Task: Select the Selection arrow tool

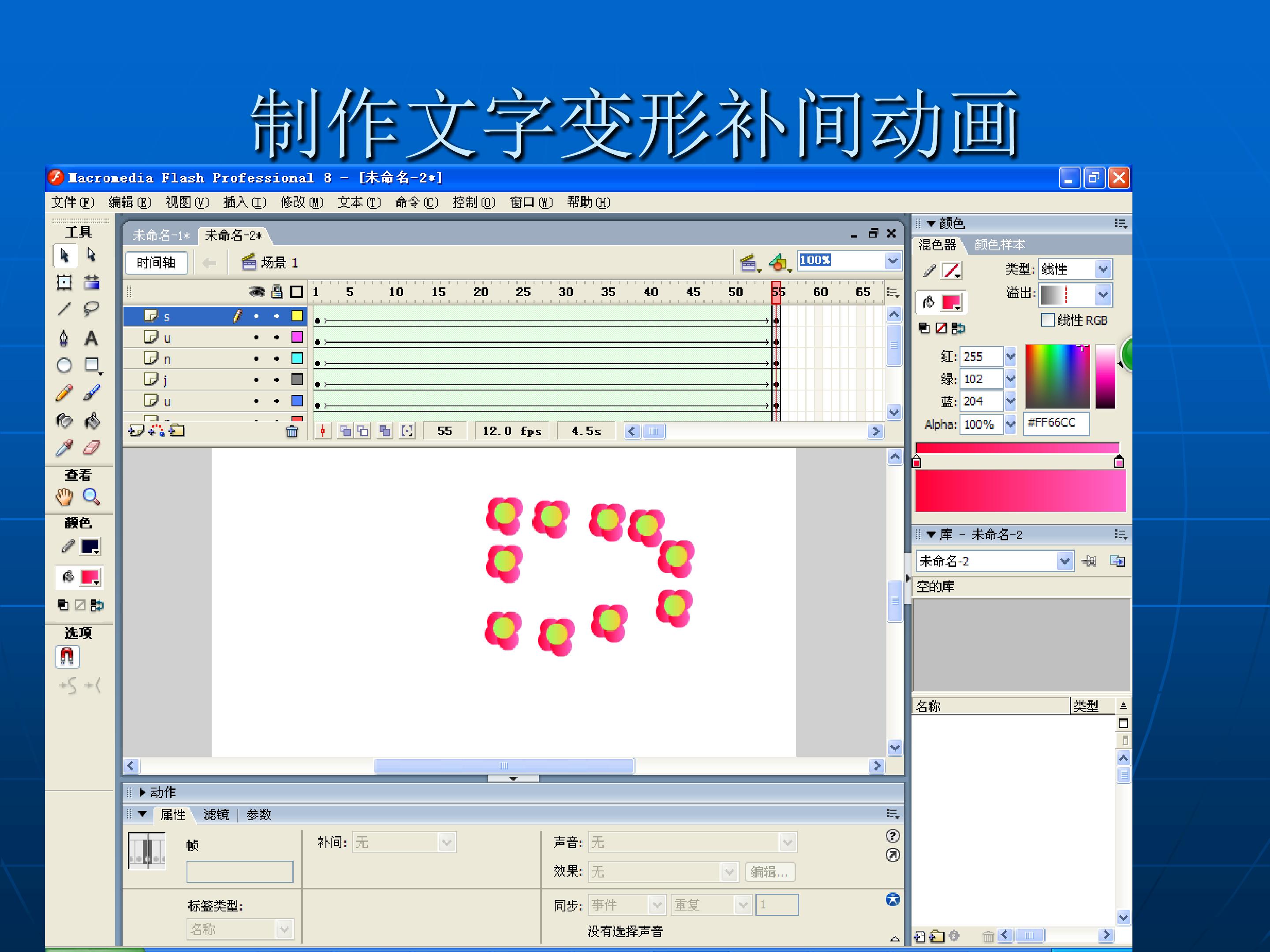Action: [x=64, y=255]
